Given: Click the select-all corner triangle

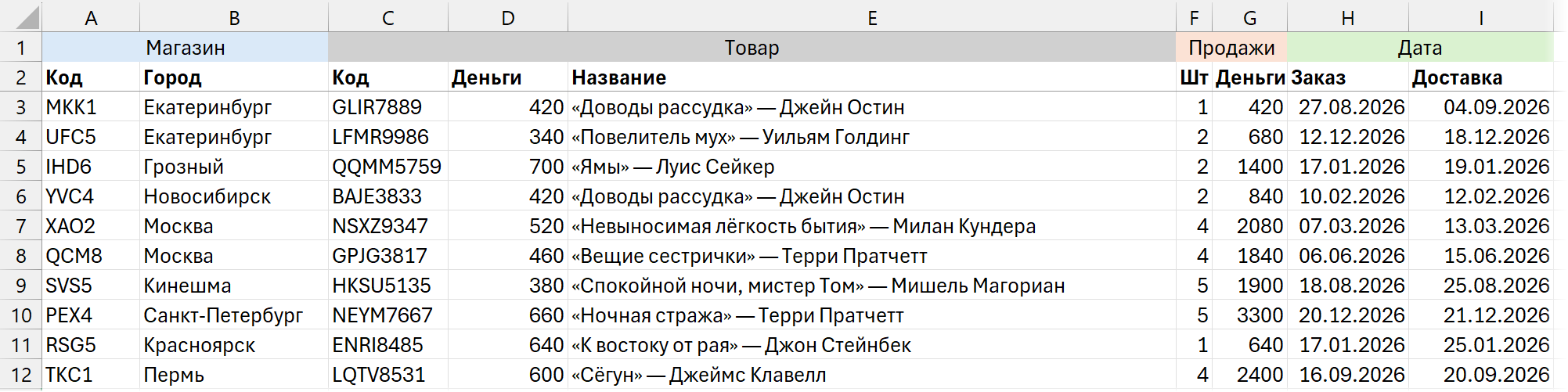Looking at the screenshot, I should (x=21, y=17).
